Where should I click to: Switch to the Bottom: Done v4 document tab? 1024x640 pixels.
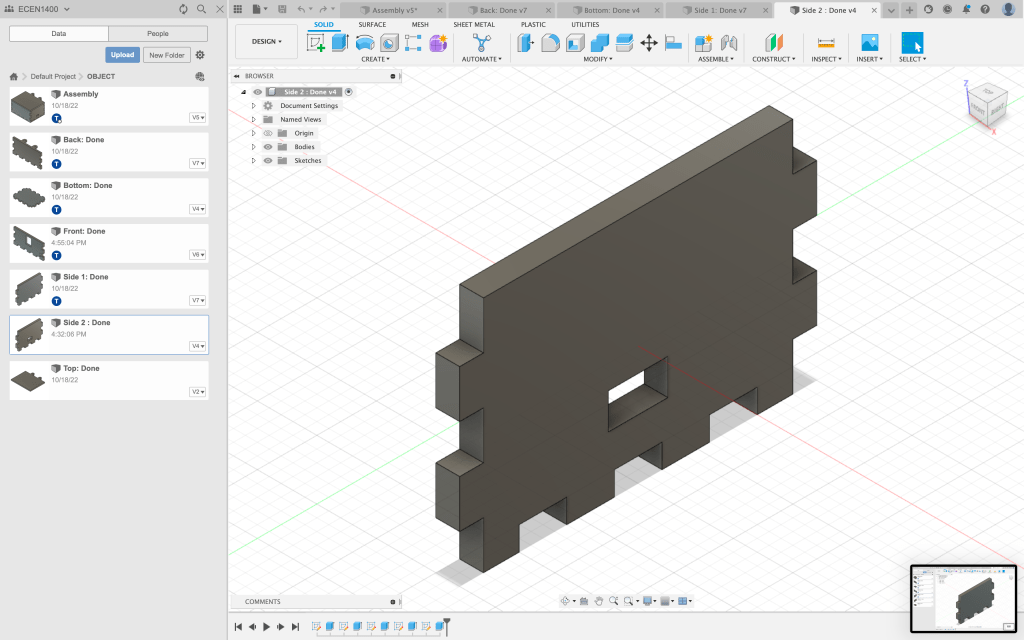(611, 10)
